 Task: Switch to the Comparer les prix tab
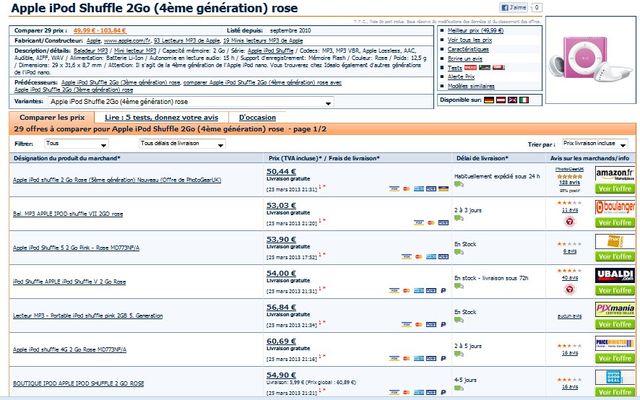(x=52, y=118)
